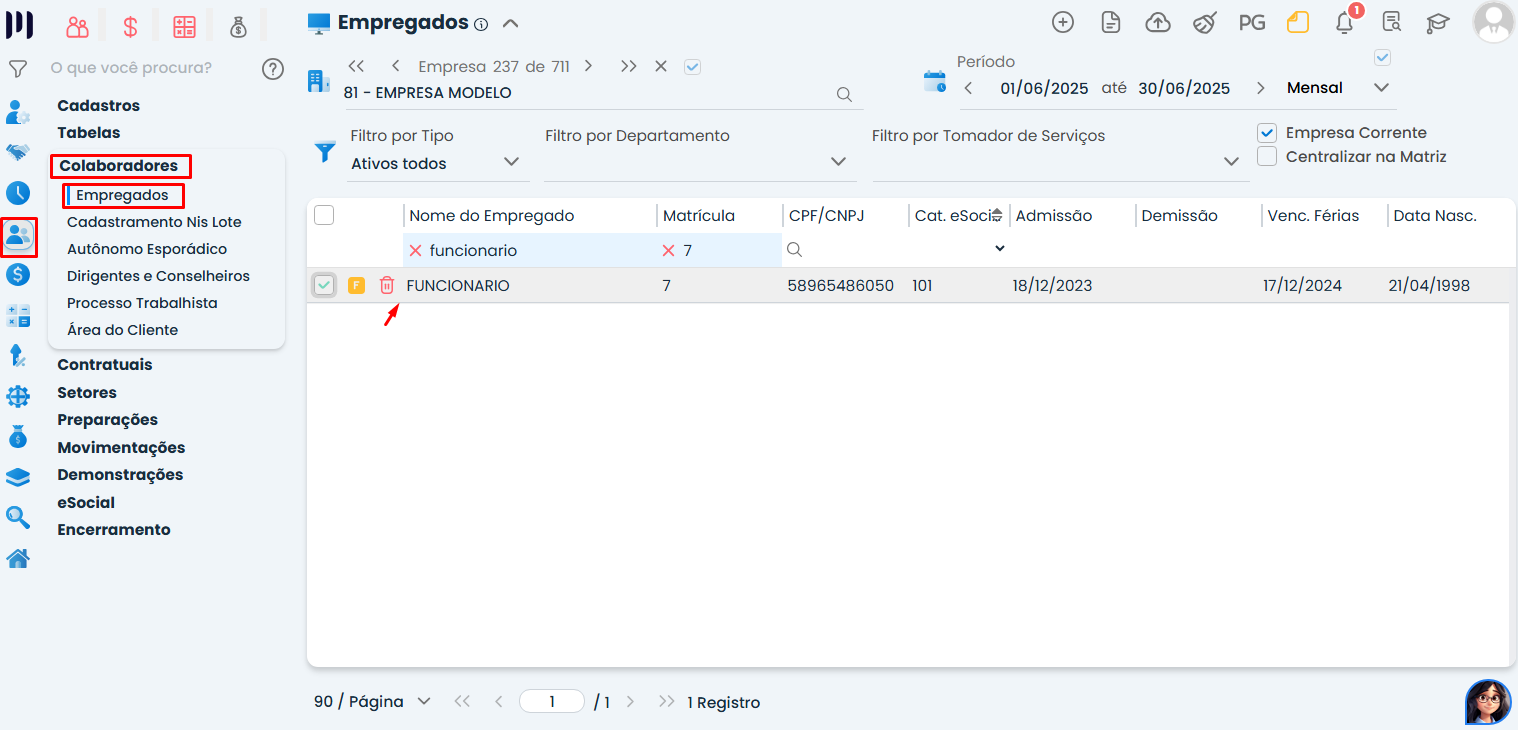Go to previous period arrow
Viewport: 1518px width, 730px height.
tap(968, 88)
